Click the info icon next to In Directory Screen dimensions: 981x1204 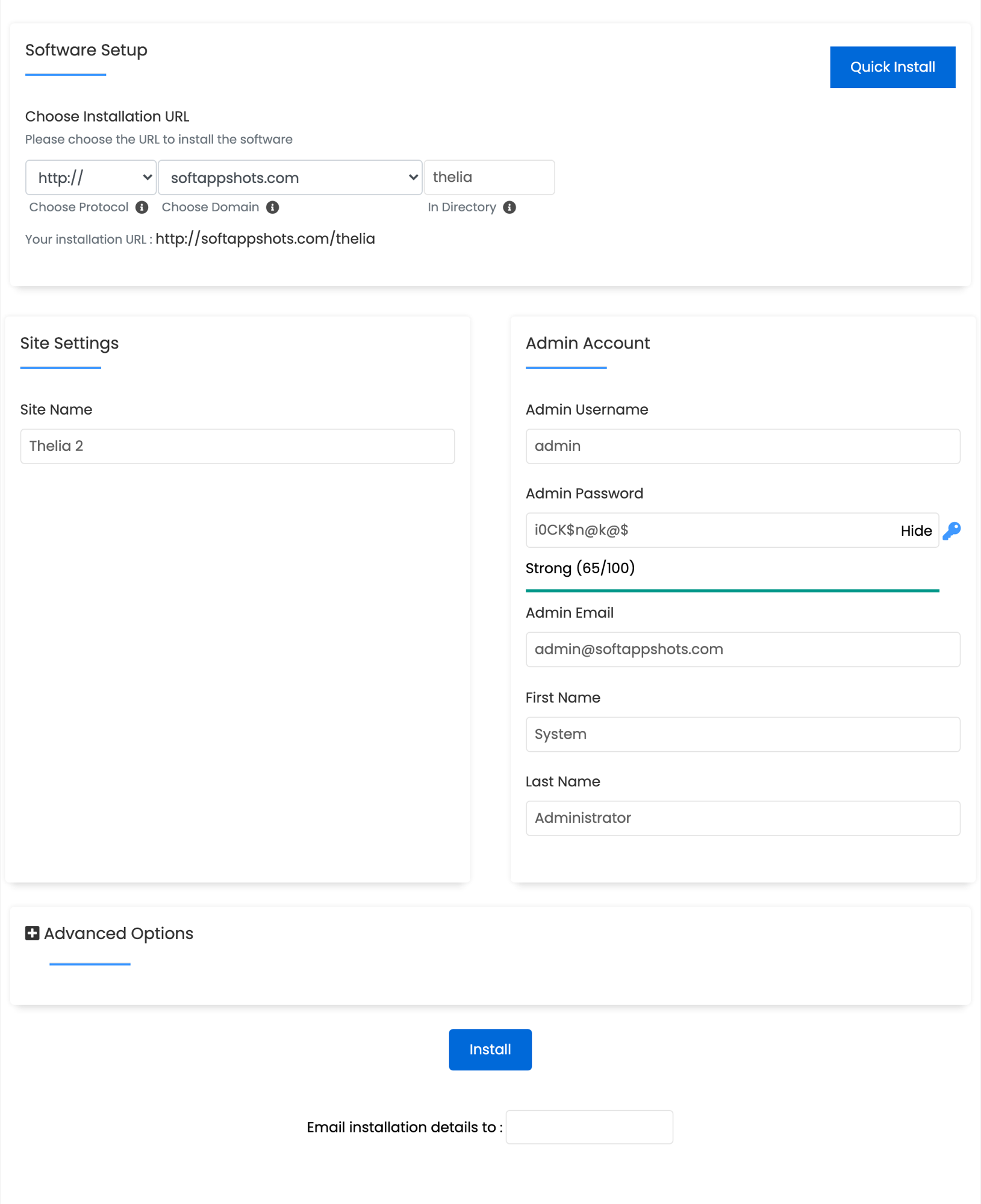tap(509, 207)
